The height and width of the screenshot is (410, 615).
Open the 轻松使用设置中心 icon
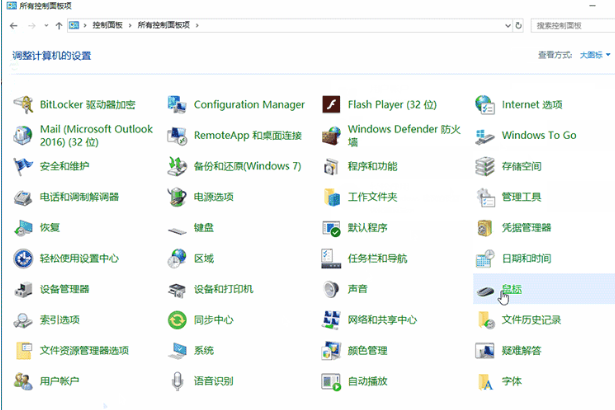pyautogui.click(x=23, y=258)
